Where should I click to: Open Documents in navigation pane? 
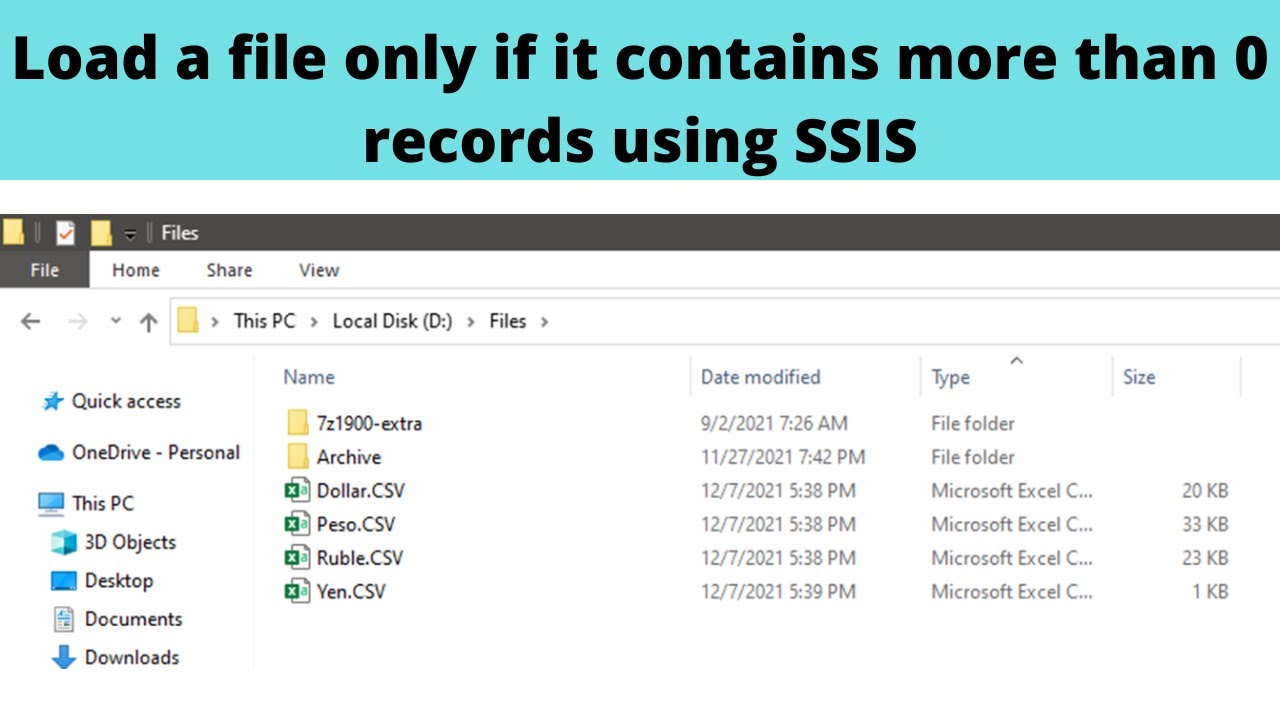(x=133, y=619)
